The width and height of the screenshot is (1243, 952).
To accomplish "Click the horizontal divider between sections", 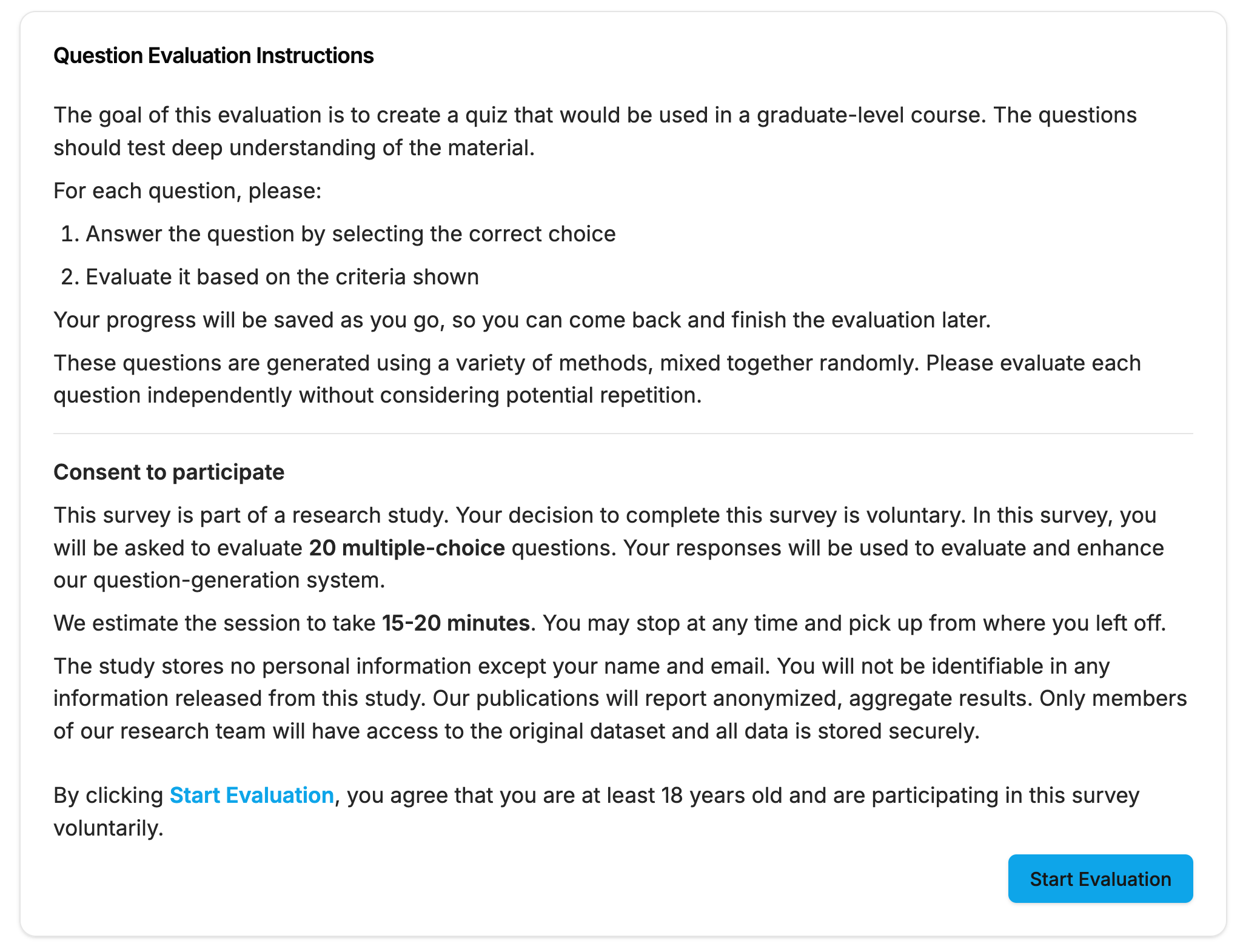I will click(623, 434).
